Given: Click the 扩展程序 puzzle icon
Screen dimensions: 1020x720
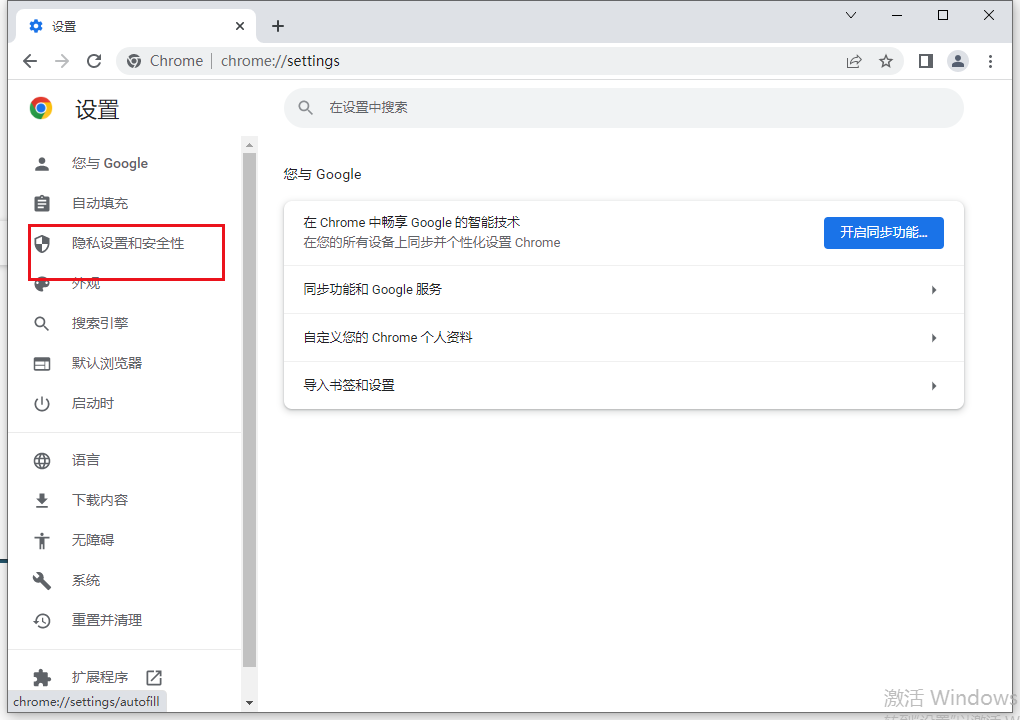Looking at the screenshot, I should coord(42,678).
